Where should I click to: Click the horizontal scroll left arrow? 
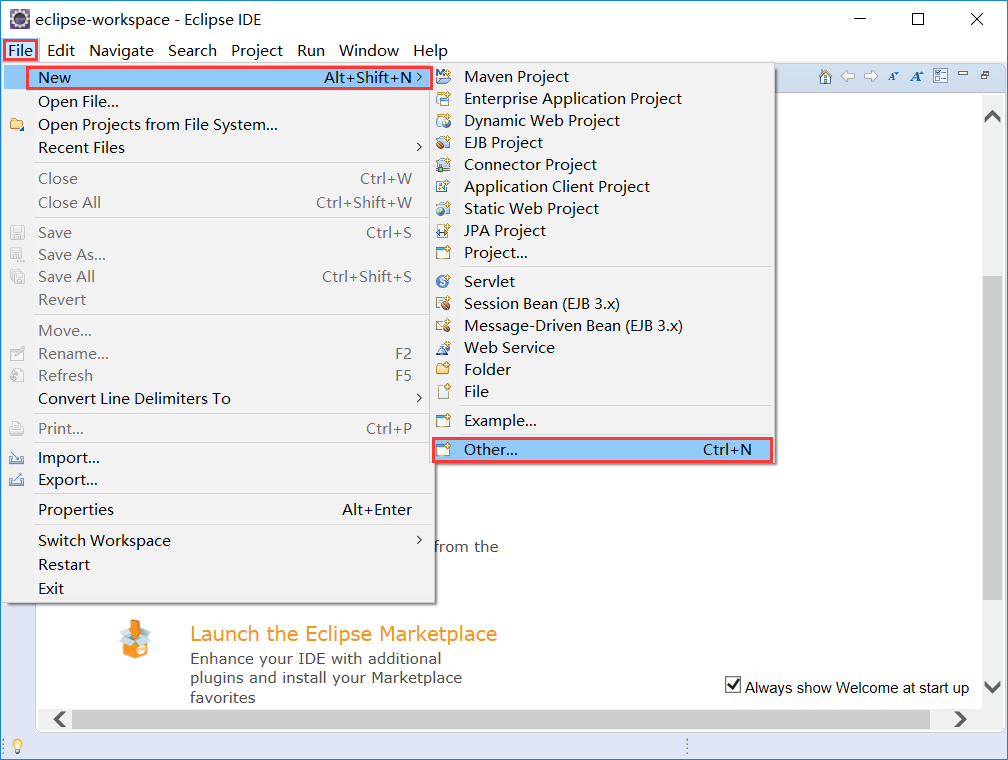(x=60, y=719)
